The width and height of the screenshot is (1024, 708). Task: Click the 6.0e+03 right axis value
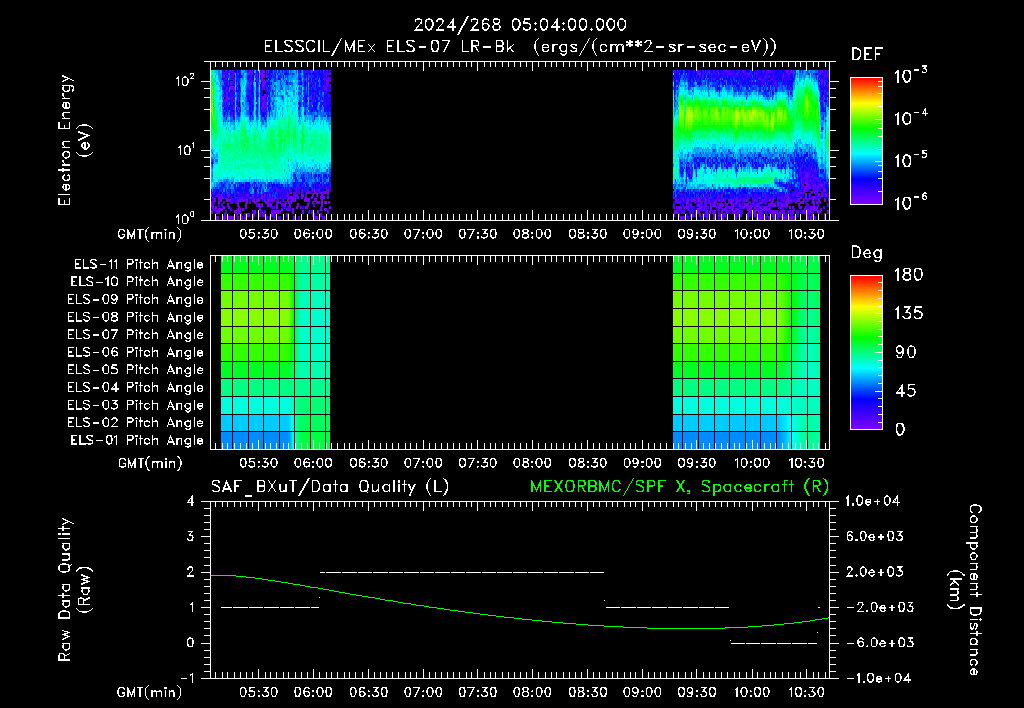point(875,537)
